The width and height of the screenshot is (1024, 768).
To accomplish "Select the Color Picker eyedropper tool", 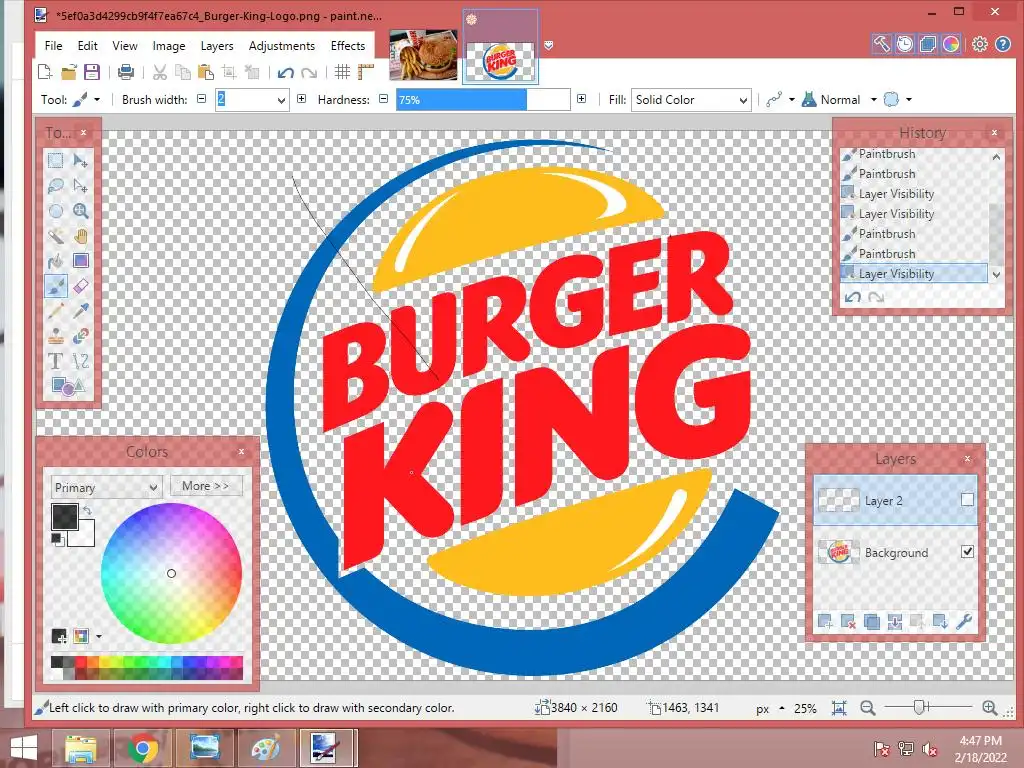I will [x=80, y=310].
